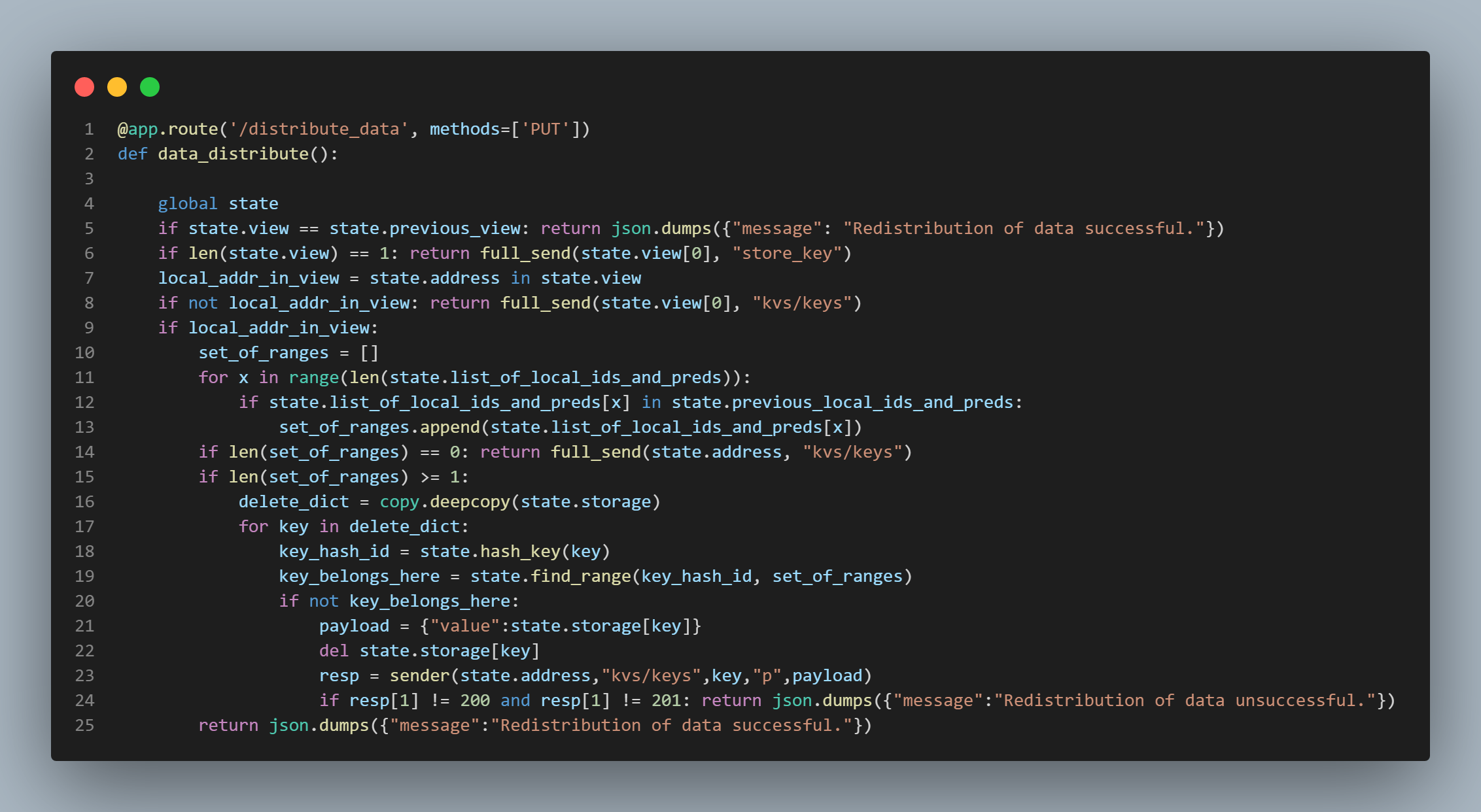Screen dimensions: 1481x812
Task: Click 'not' keyword on line 8
Action: (203, 303)
